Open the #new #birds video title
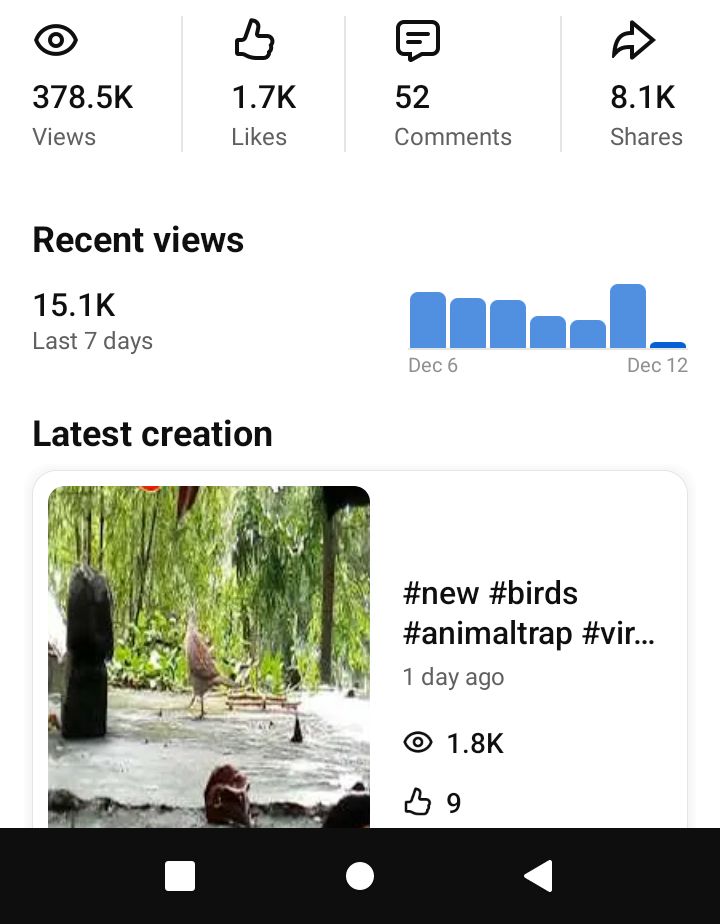Screen dimensions: 720x924 [x=529, y=613]
